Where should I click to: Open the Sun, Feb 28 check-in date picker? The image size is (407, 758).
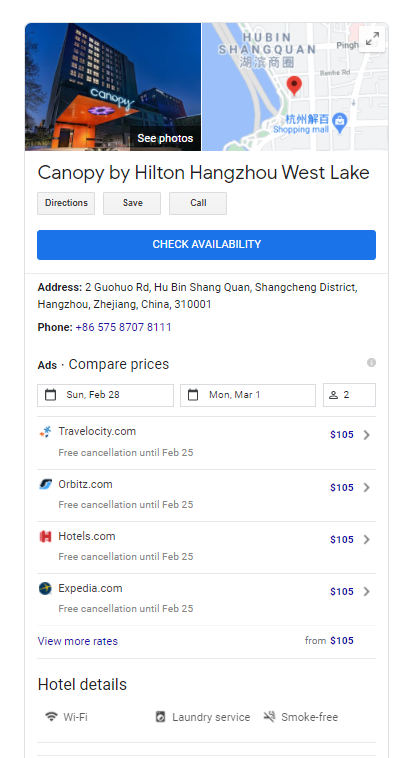[x=105, y=395]
